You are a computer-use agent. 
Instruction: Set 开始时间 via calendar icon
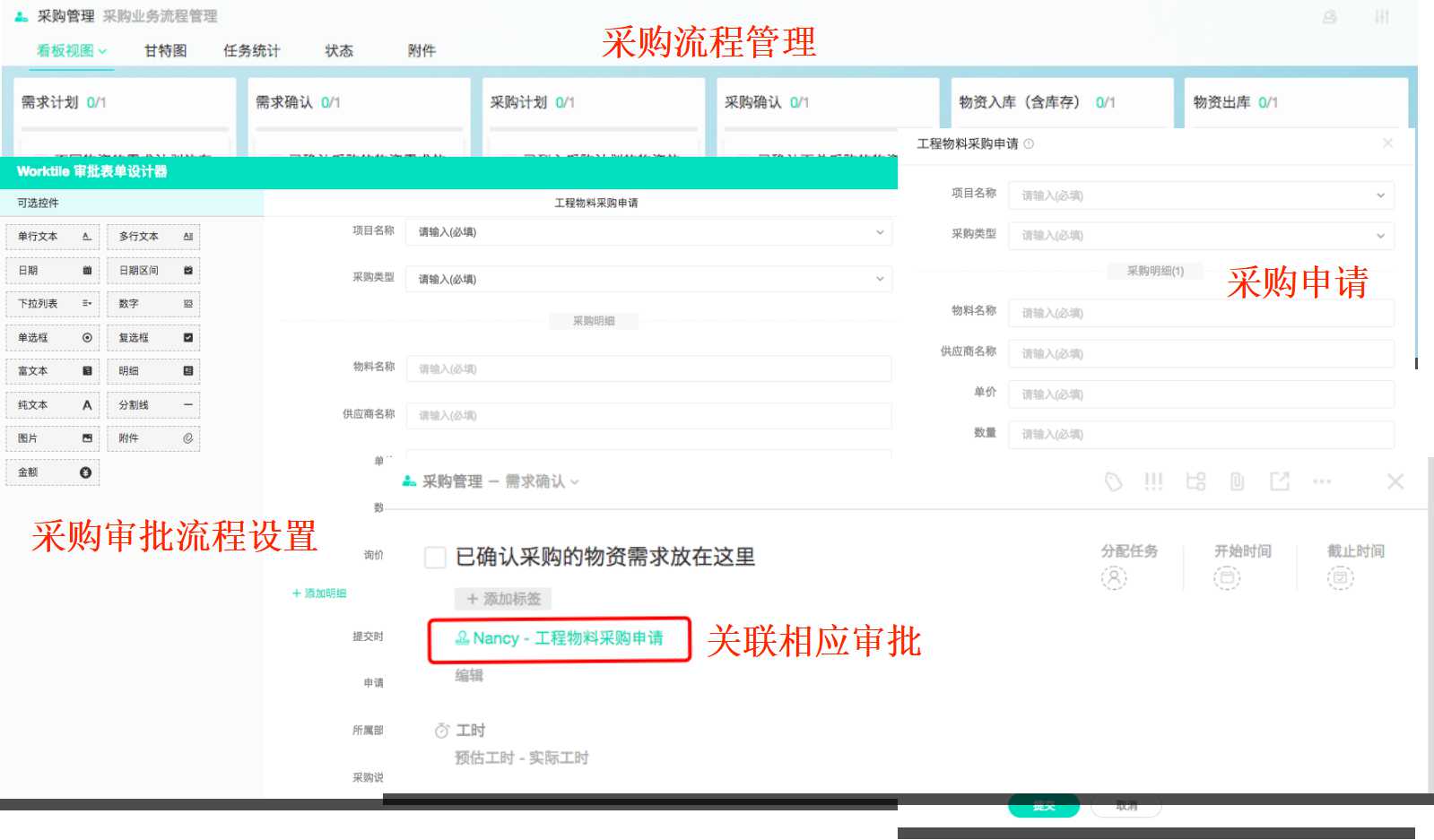pos(1227,578)
